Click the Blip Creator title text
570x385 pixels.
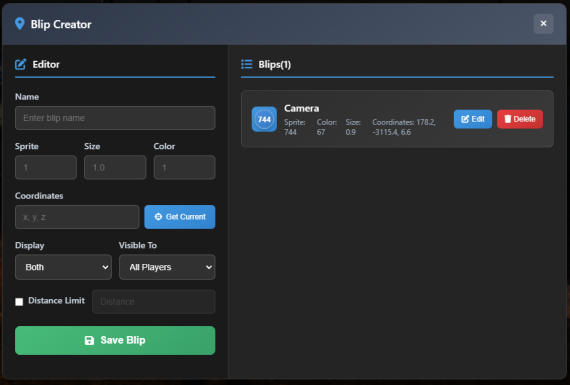(x=61, y=24)
